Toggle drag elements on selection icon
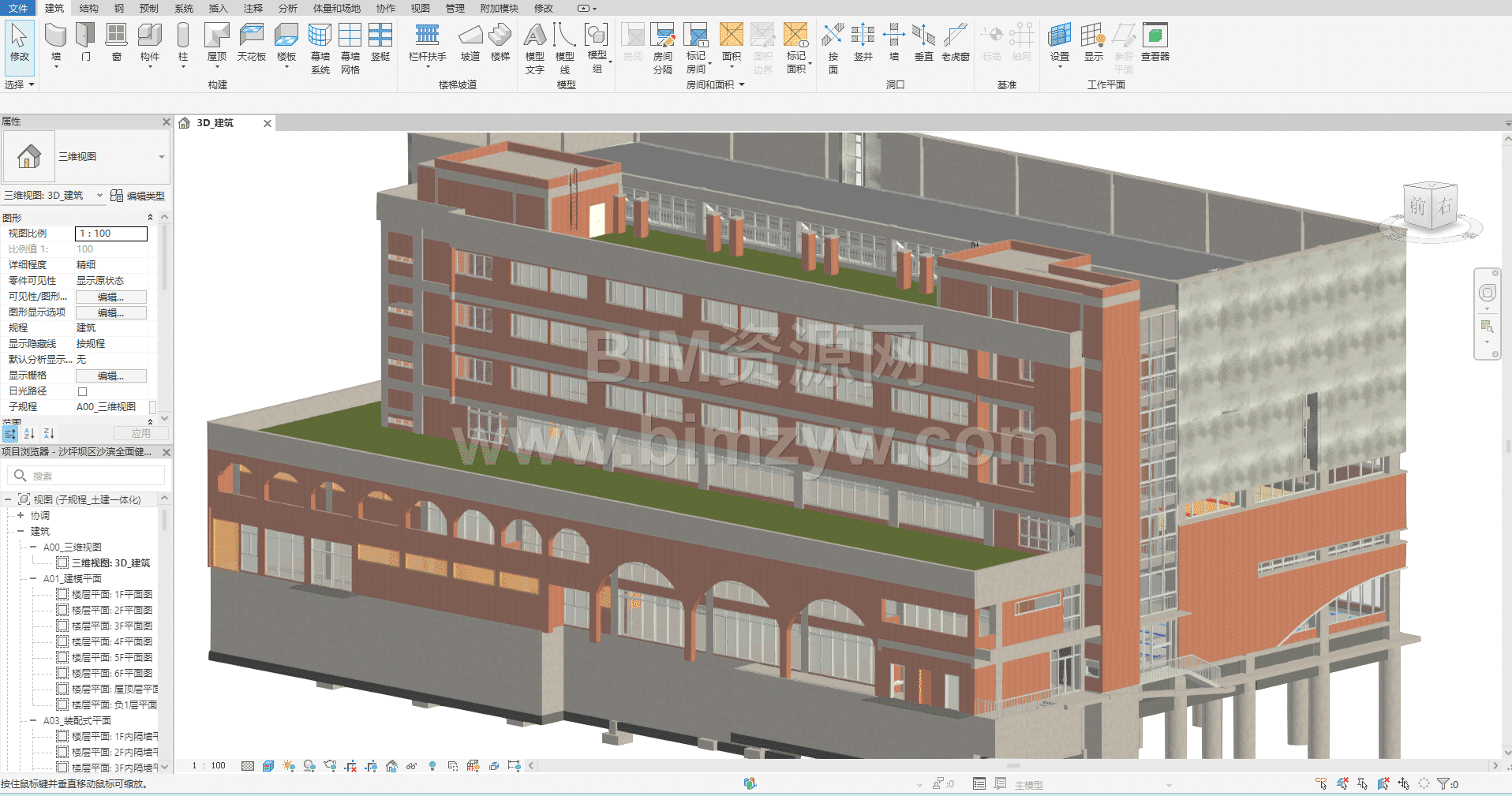This screenshot has width=1512, height=796. [x=1404, y=783]
